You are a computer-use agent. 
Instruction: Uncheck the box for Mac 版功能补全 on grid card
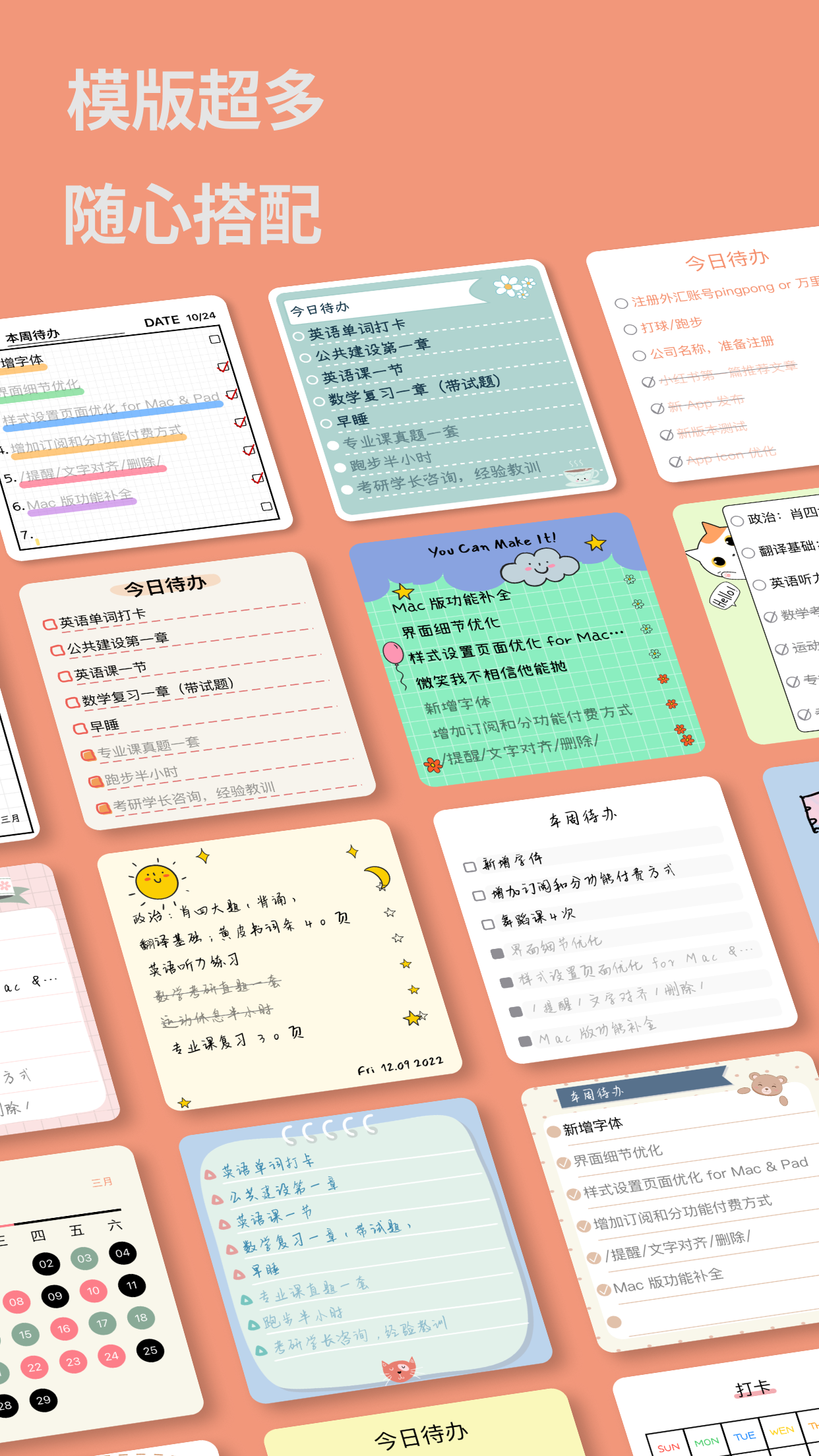click(258, 477)
